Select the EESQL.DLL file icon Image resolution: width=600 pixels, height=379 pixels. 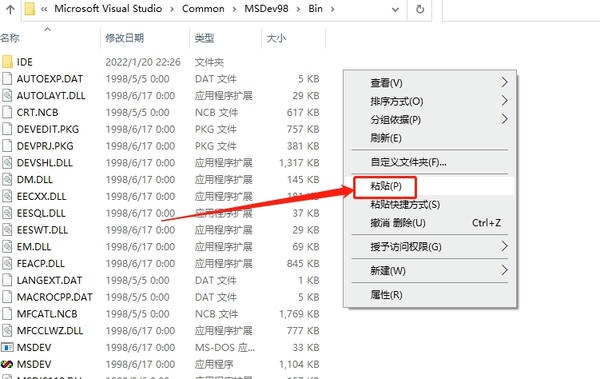click(7, 213)
